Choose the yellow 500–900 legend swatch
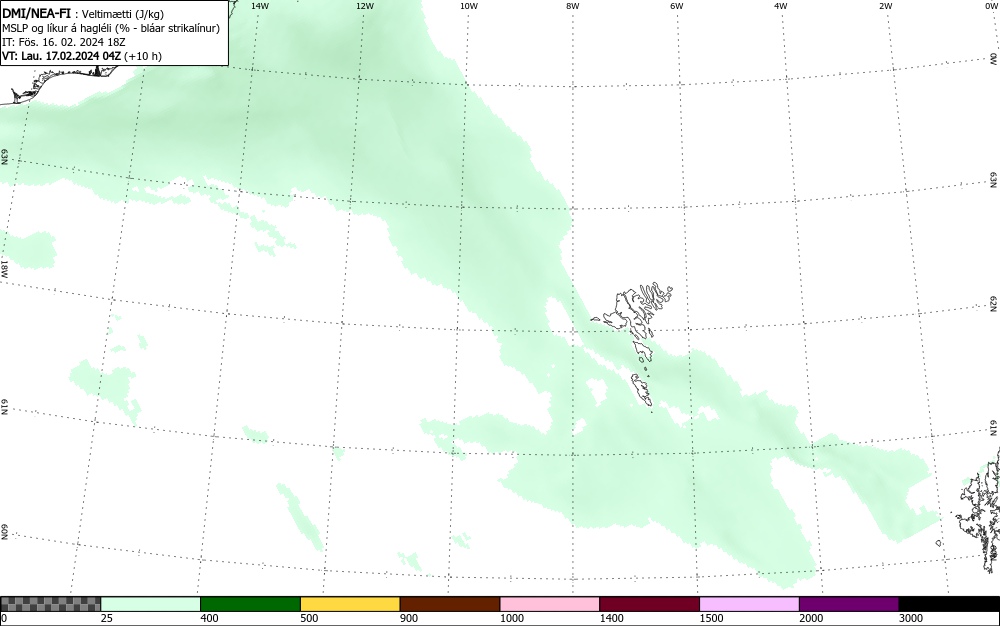The image size is (1000, 626). click(x=350, y=604)
